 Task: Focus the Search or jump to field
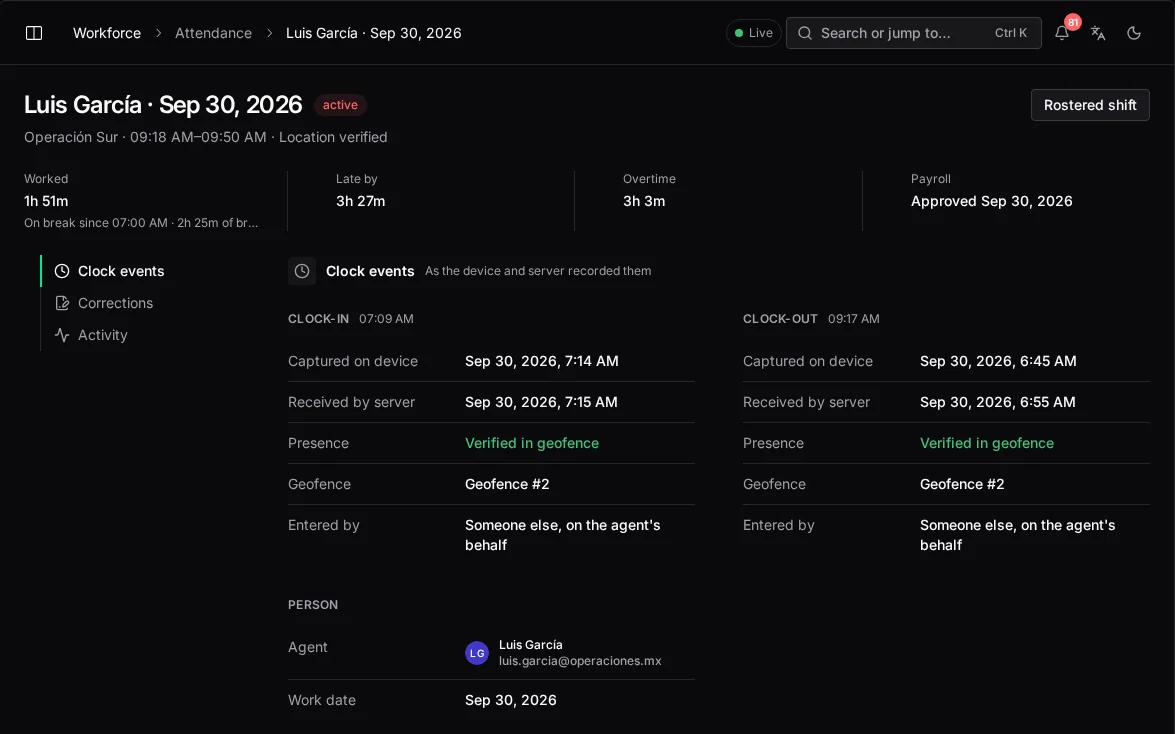pos(913,33)
